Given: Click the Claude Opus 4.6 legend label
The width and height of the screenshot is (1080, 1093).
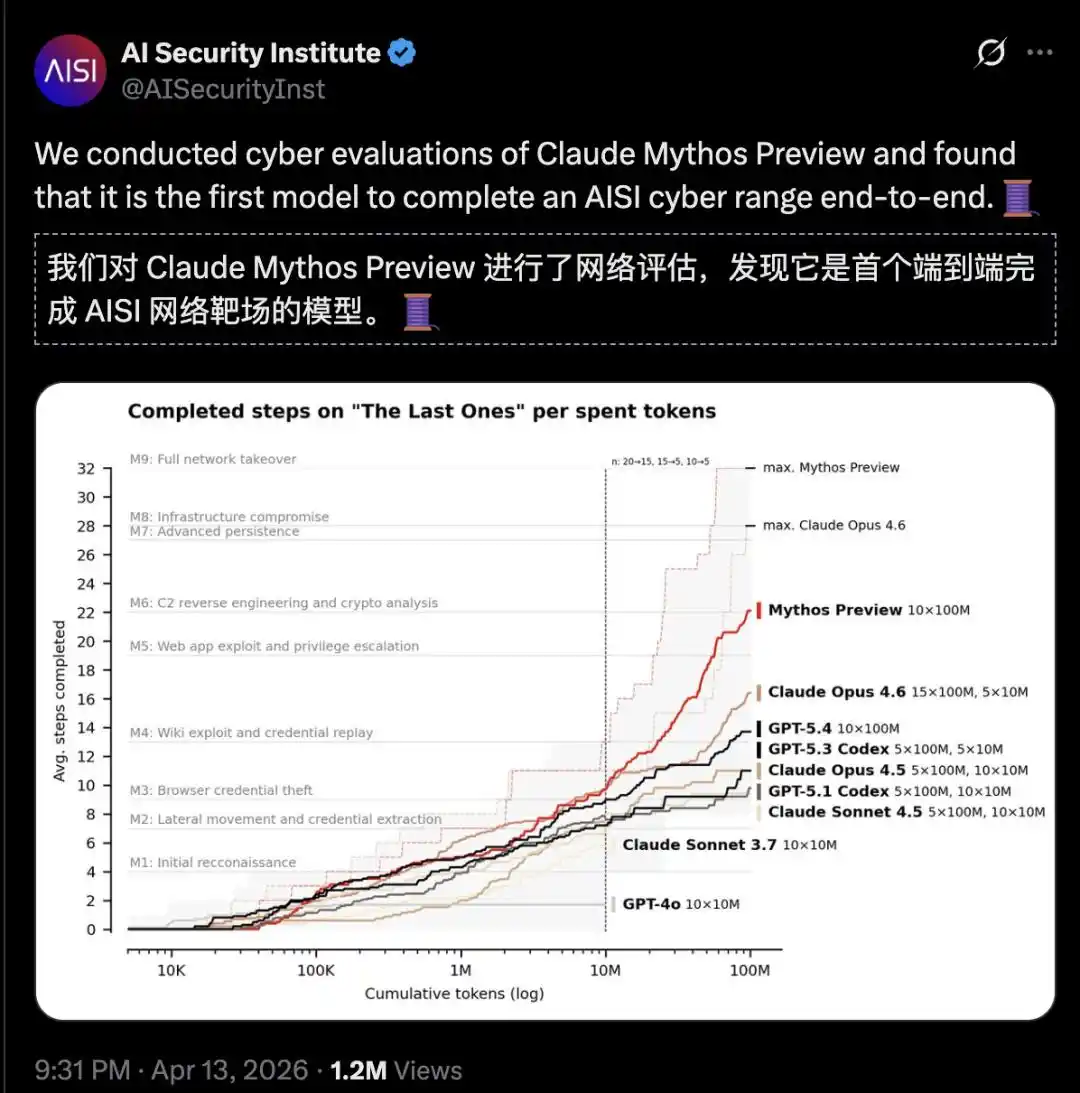Looking at the screenshot, I should click(837, 692).
